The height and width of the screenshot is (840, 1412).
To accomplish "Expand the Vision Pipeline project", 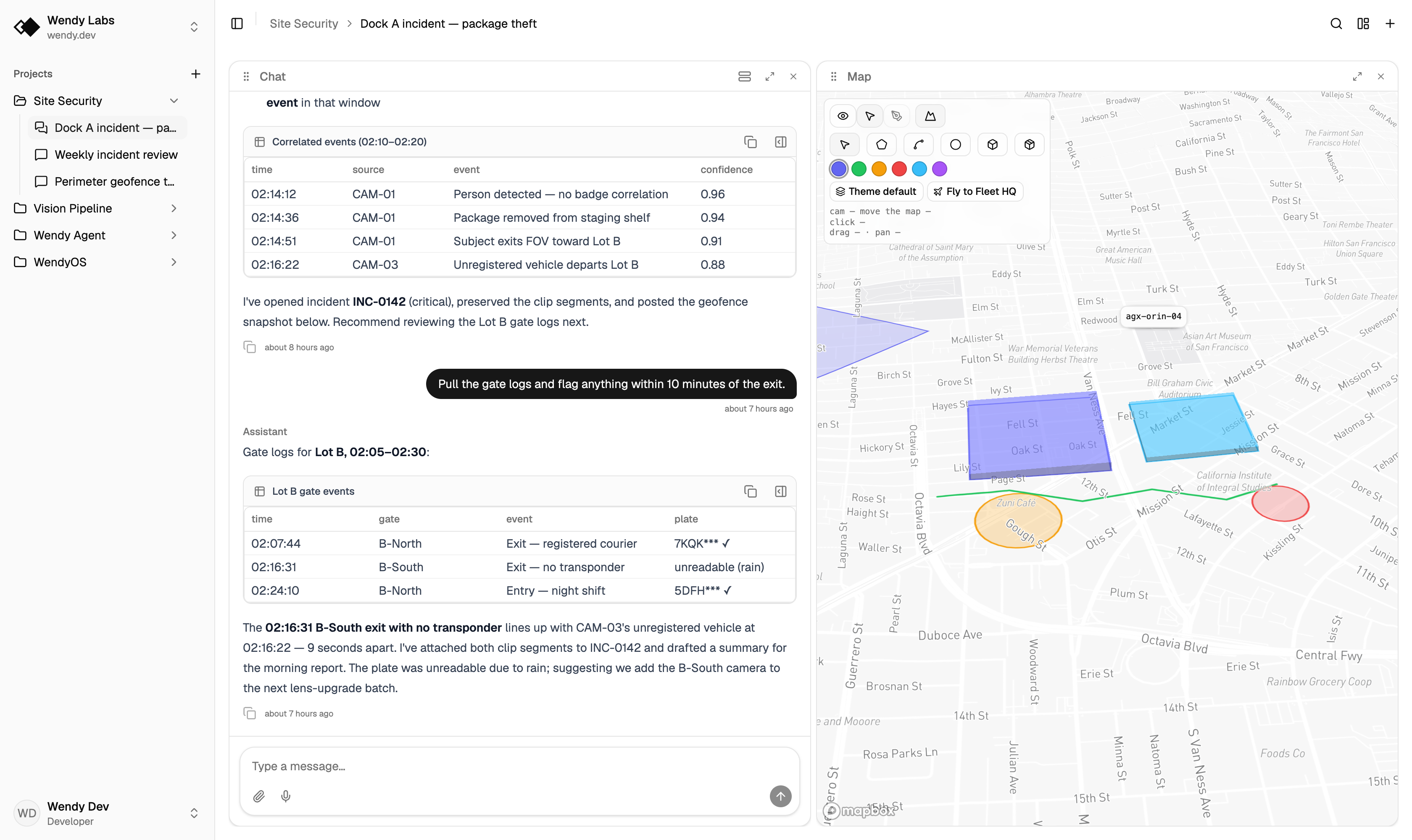I will [x=174, y=208].
